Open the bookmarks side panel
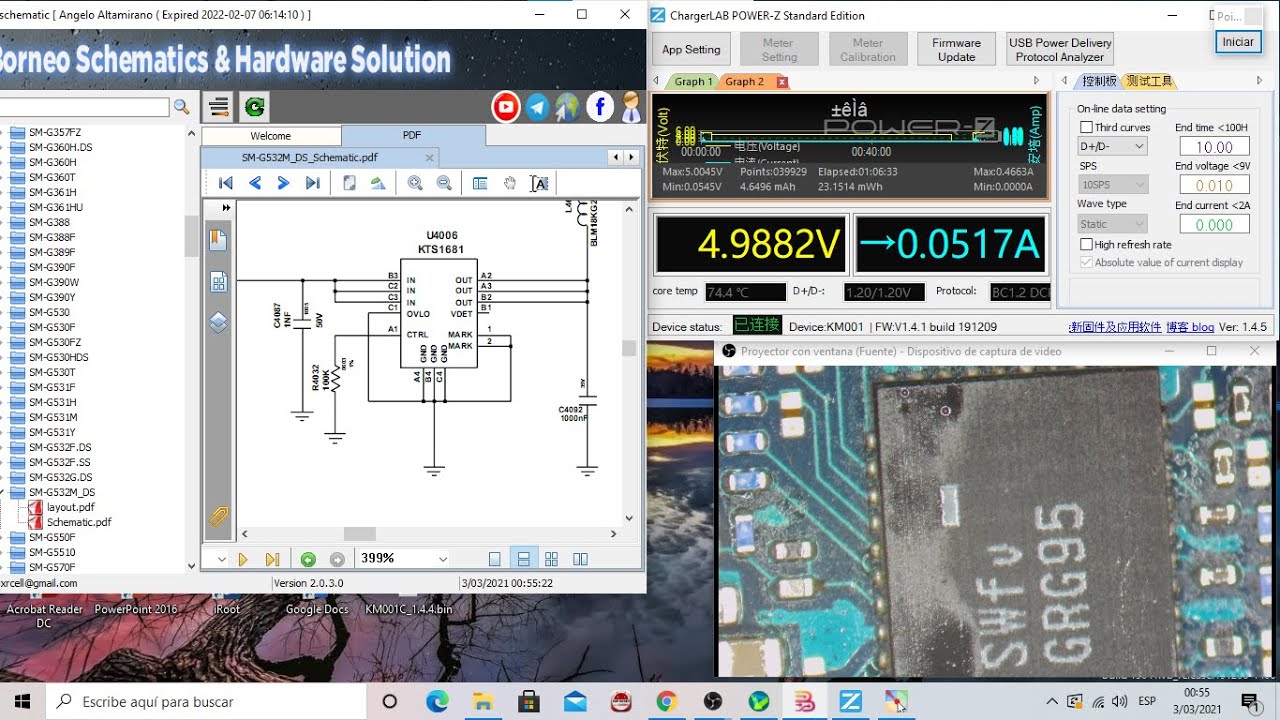The width and height of the screenshot is (1280, 720). (218, 240)
